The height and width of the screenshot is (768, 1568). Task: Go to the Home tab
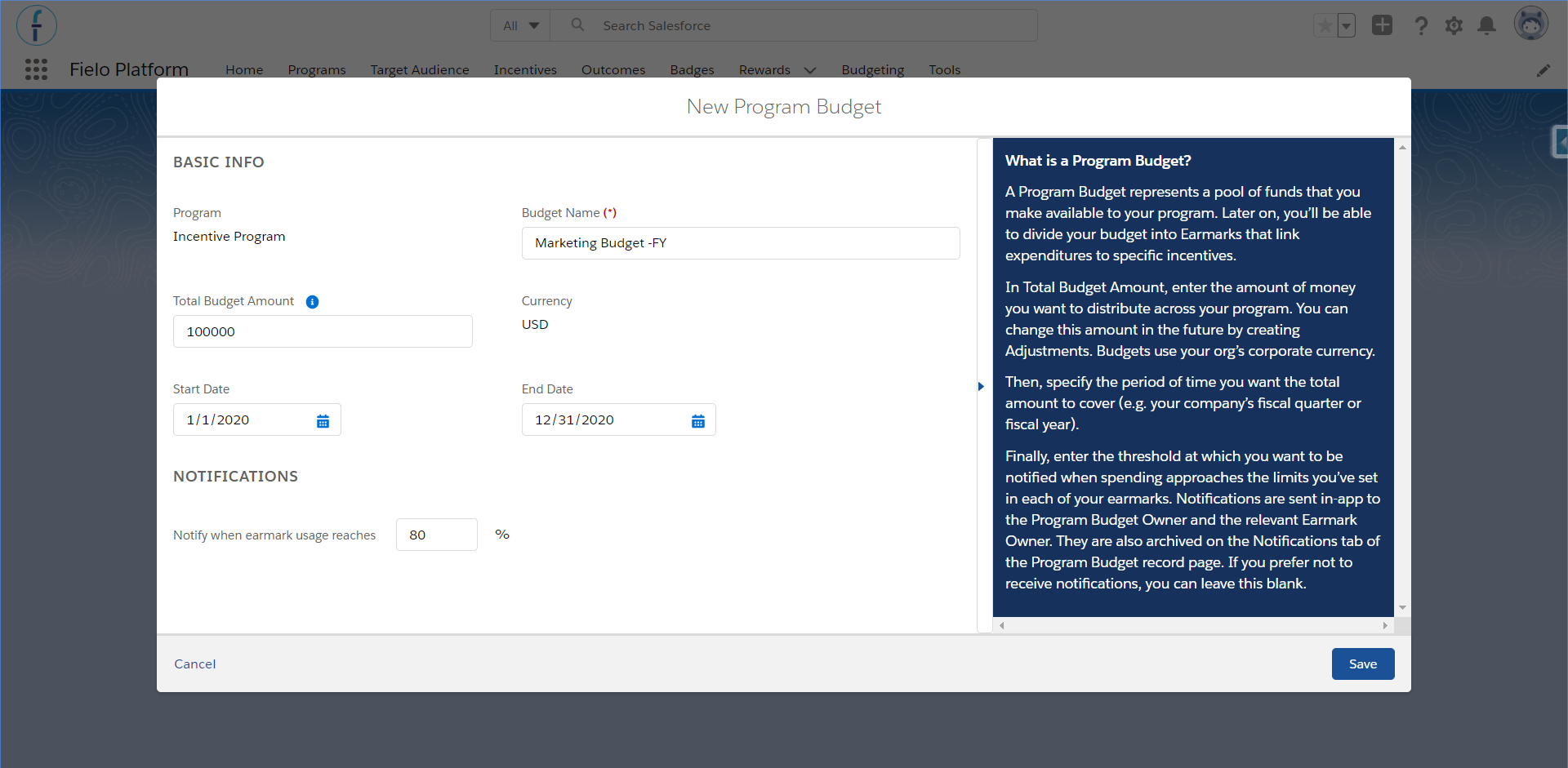click(x=244, y=70)
